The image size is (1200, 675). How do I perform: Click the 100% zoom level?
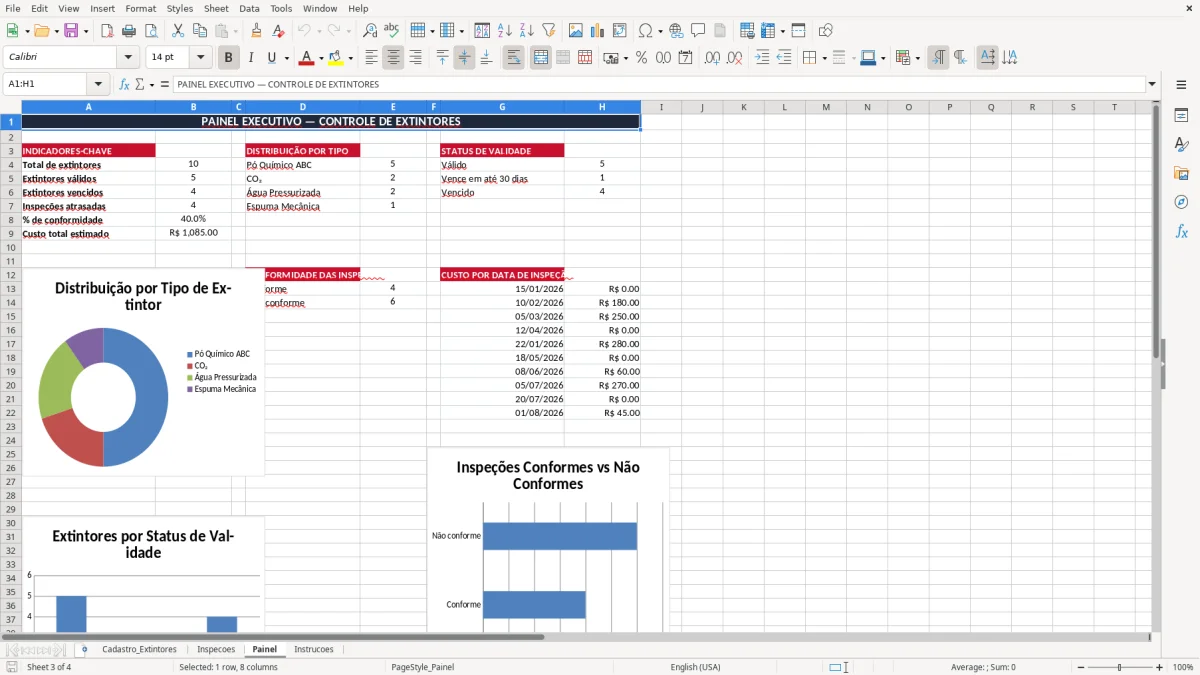tap(1183, 667)
